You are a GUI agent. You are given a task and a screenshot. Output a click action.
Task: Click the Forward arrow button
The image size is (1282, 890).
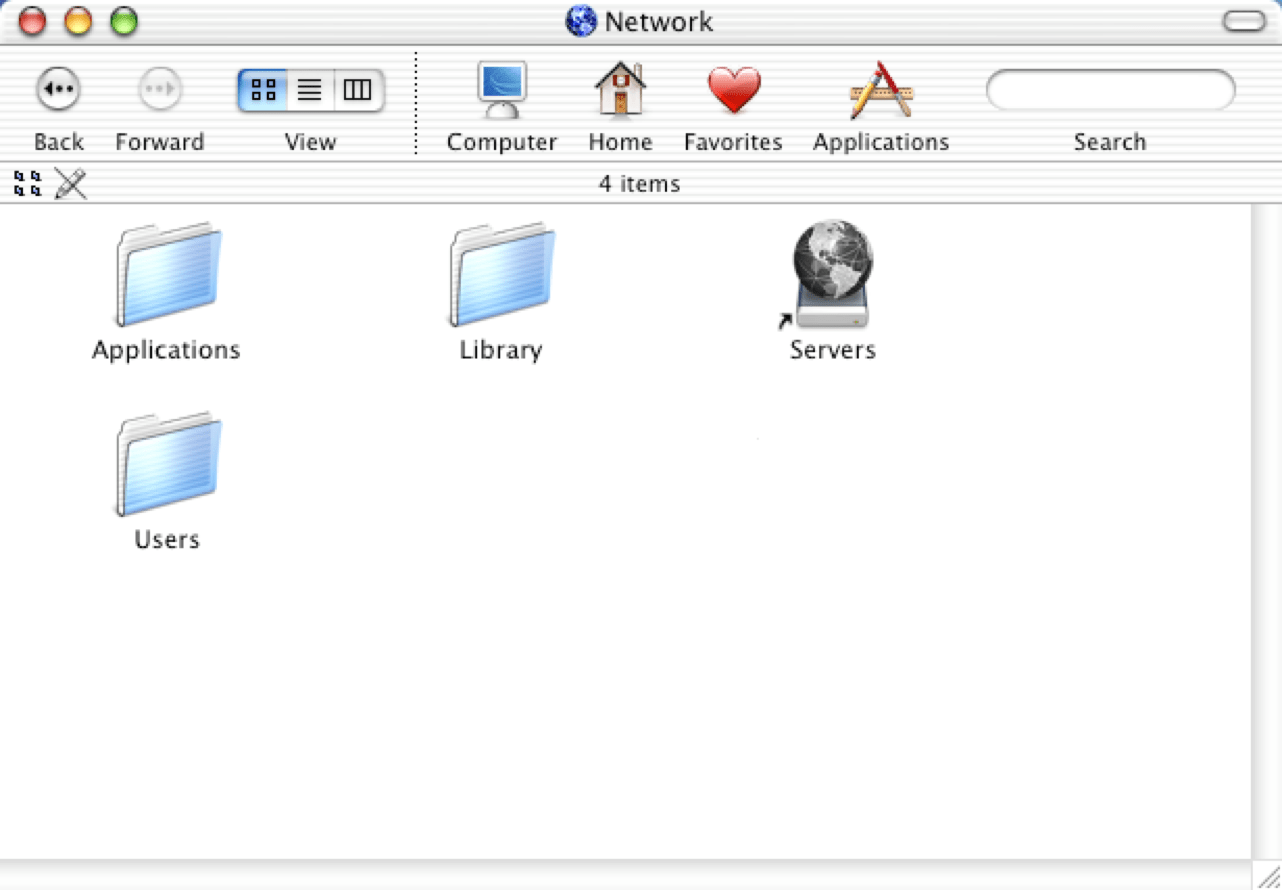[160, 90]
